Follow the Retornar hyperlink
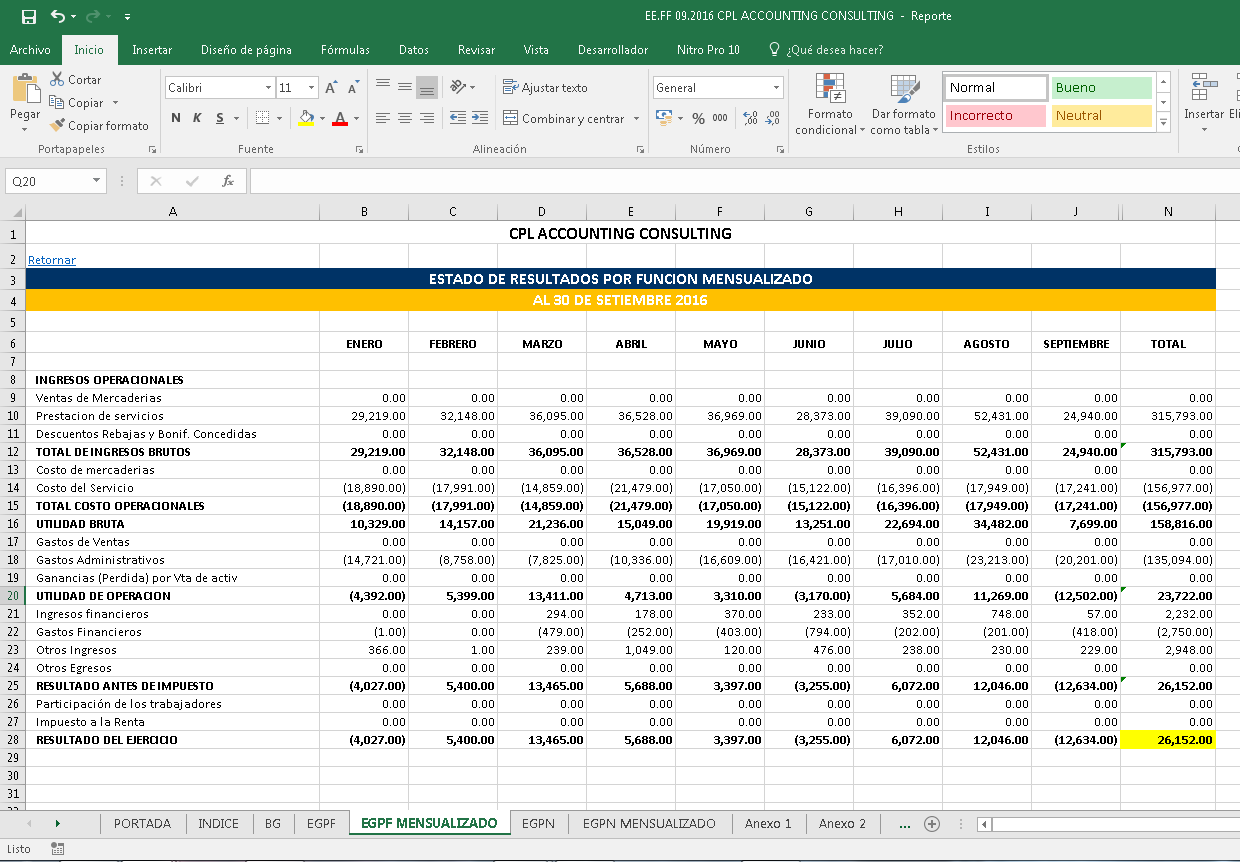The height and width of the screenshot is (862, 1240). coord(52,260)
